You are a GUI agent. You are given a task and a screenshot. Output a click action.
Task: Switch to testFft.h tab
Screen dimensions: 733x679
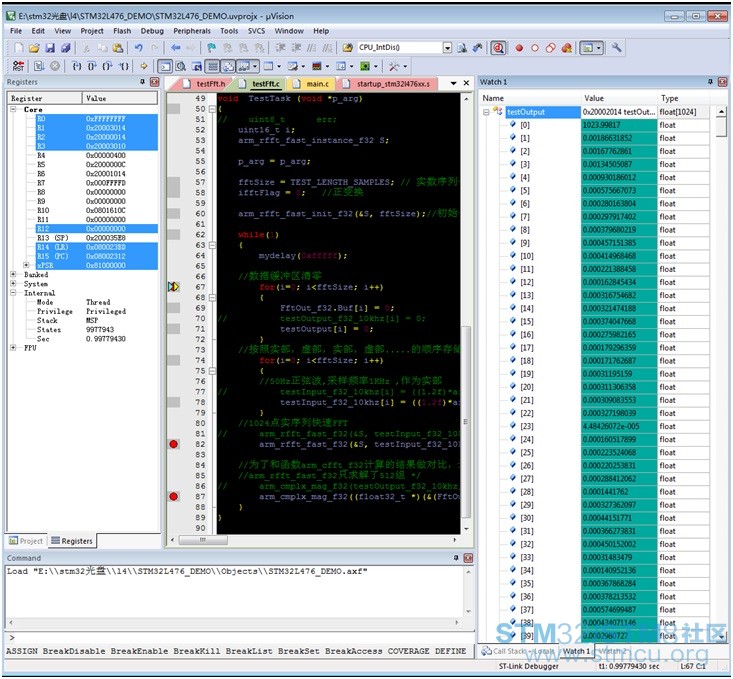[204, 84]
